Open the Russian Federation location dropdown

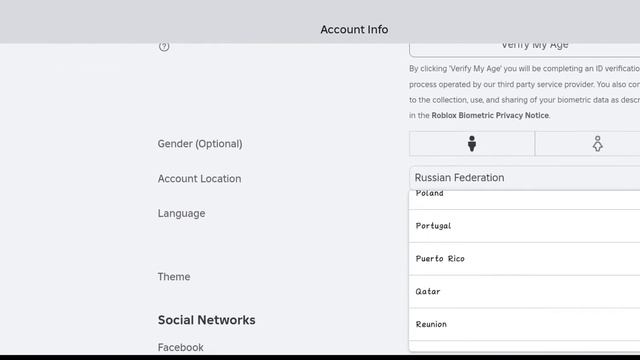point(524,178)
